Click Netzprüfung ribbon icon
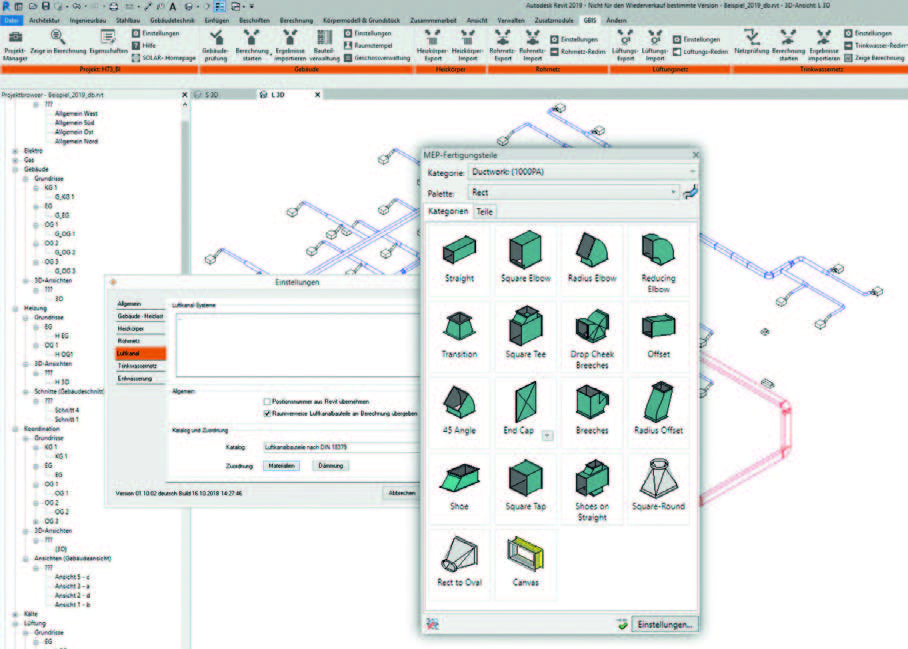 click(x=751, y=42)
